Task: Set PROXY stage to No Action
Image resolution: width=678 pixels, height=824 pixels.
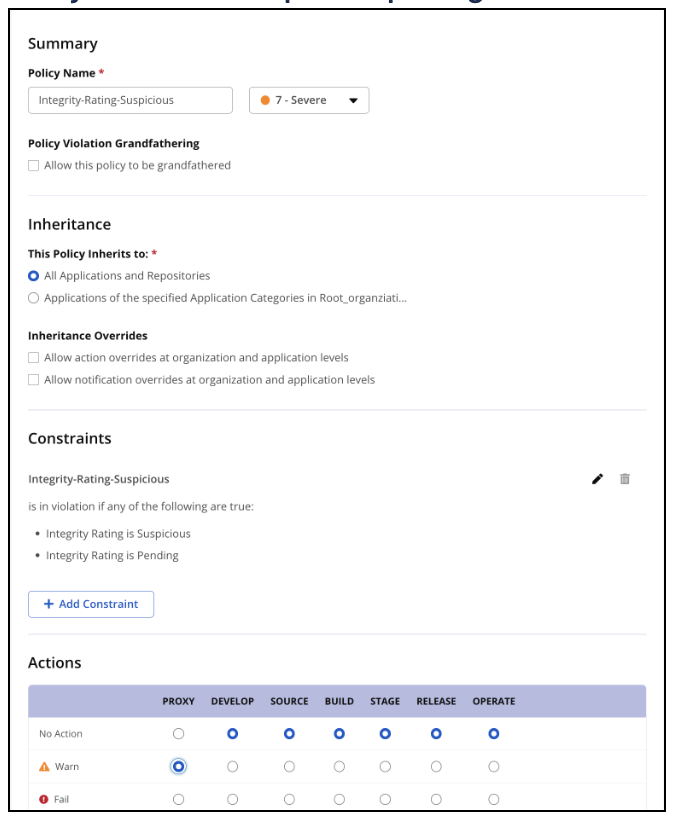Action: (179, 734)
